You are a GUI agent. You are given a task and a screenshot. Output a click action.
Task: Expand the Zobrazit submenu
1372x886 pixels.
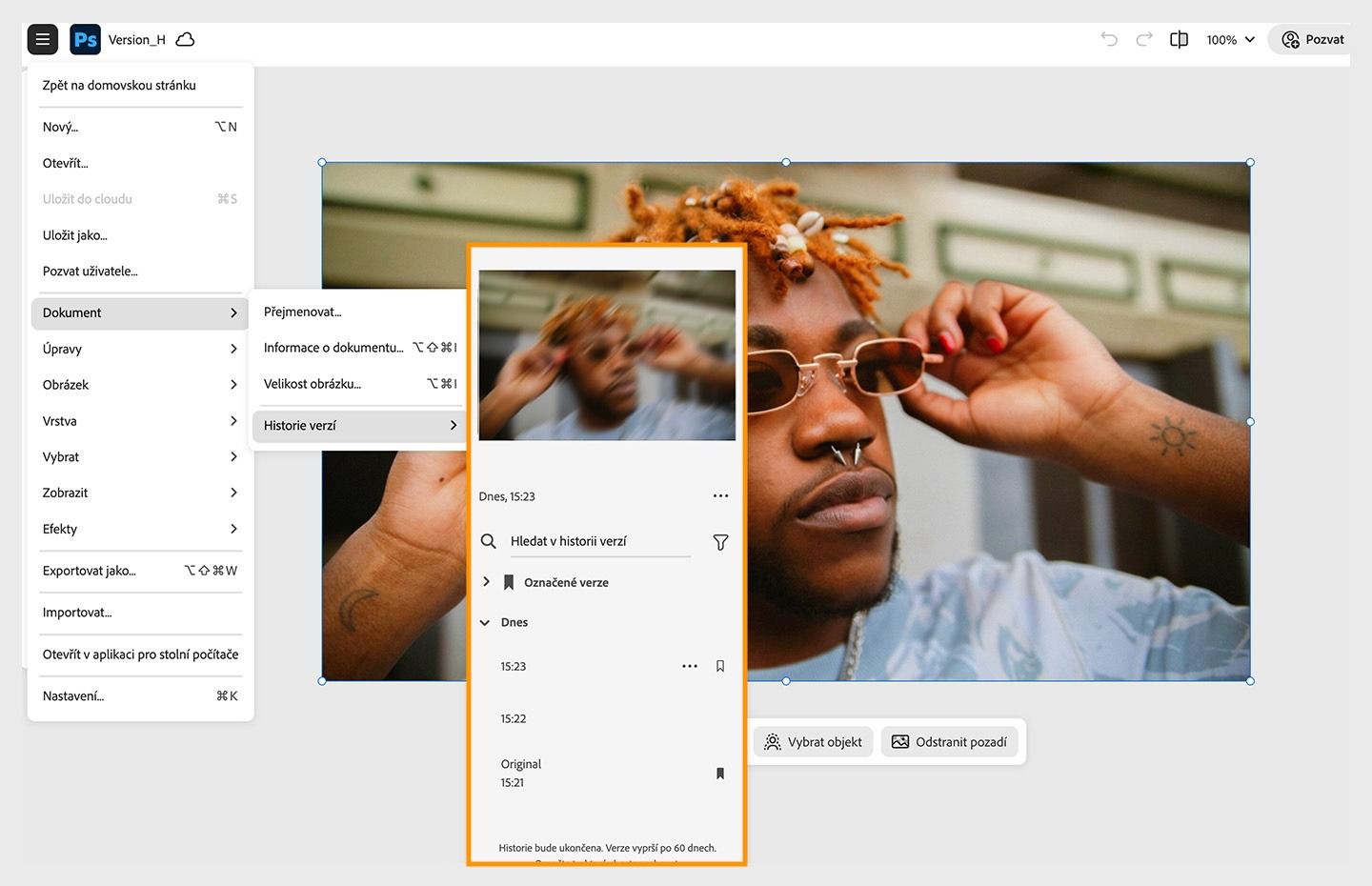point(140,493)
